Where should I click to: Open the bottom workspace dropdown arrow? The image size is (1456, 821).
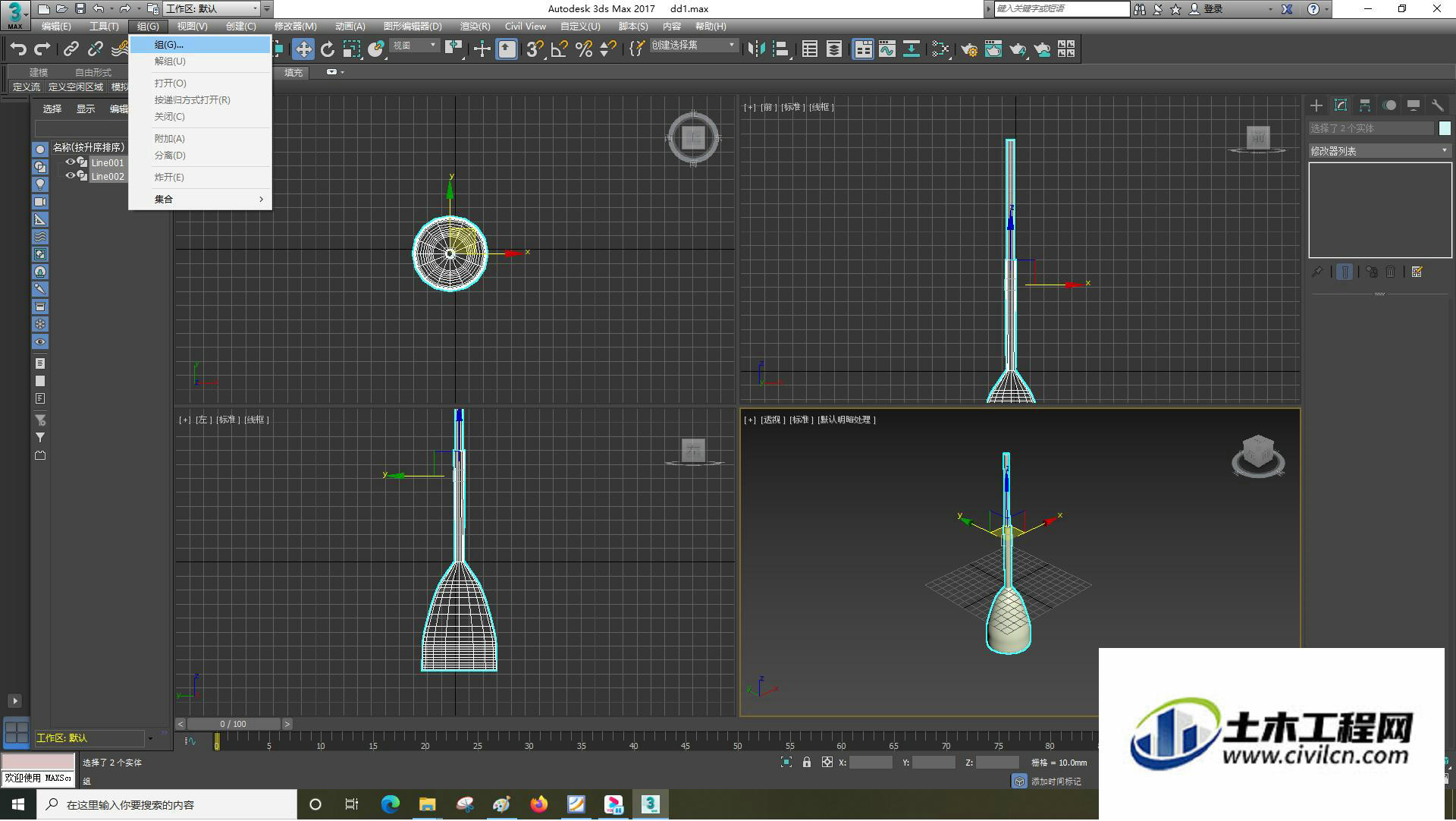[150, 738]
